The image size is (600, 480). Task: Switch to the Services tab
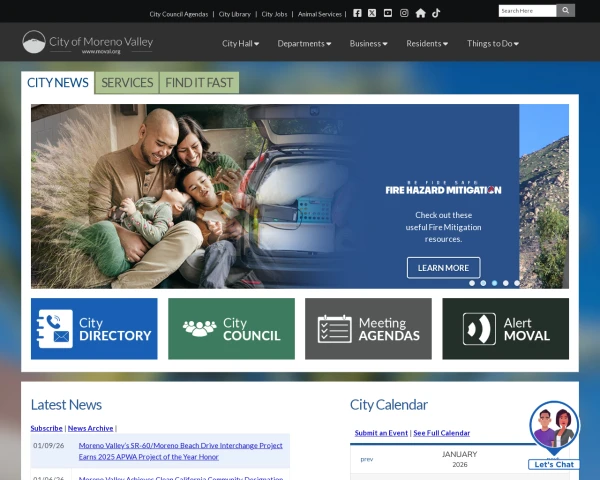point(127,83)
